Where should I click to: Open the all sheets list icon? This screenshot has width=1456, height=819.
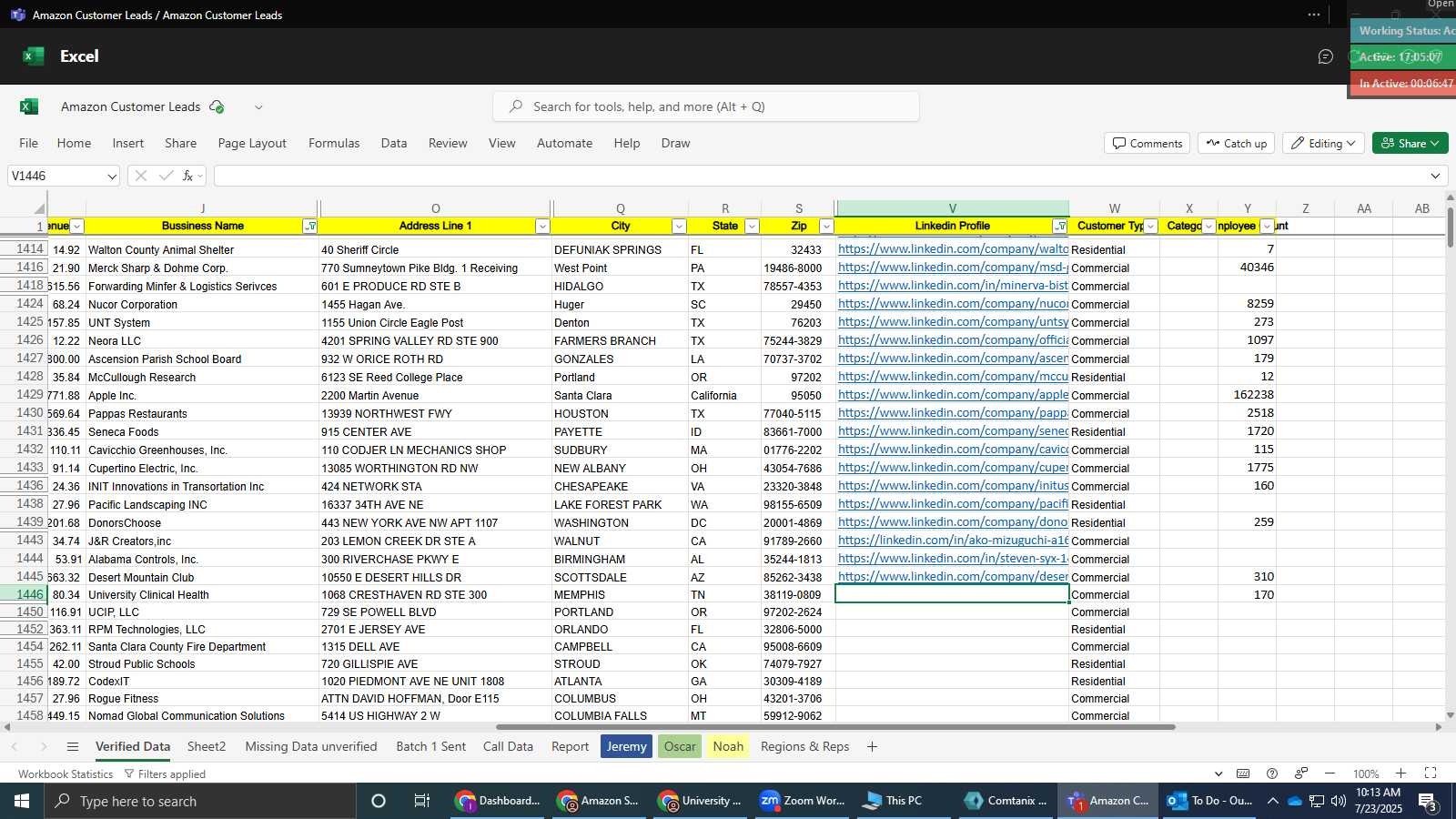73,746
